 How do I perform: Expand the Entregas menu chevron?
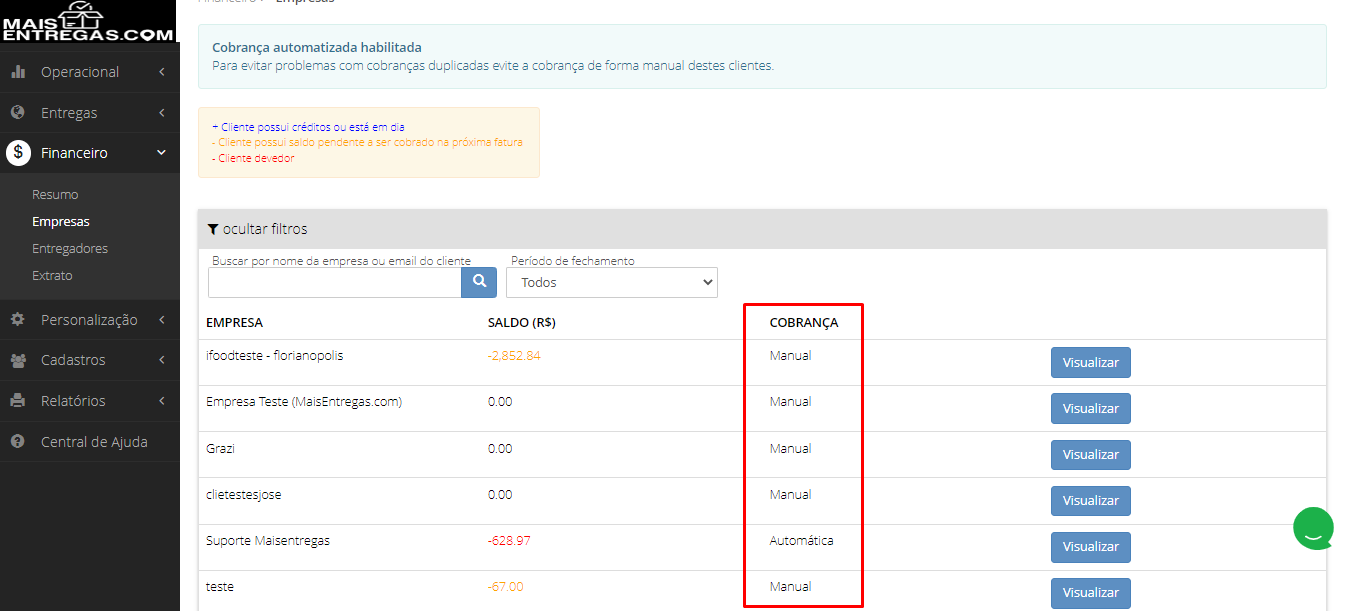[162, 112]
